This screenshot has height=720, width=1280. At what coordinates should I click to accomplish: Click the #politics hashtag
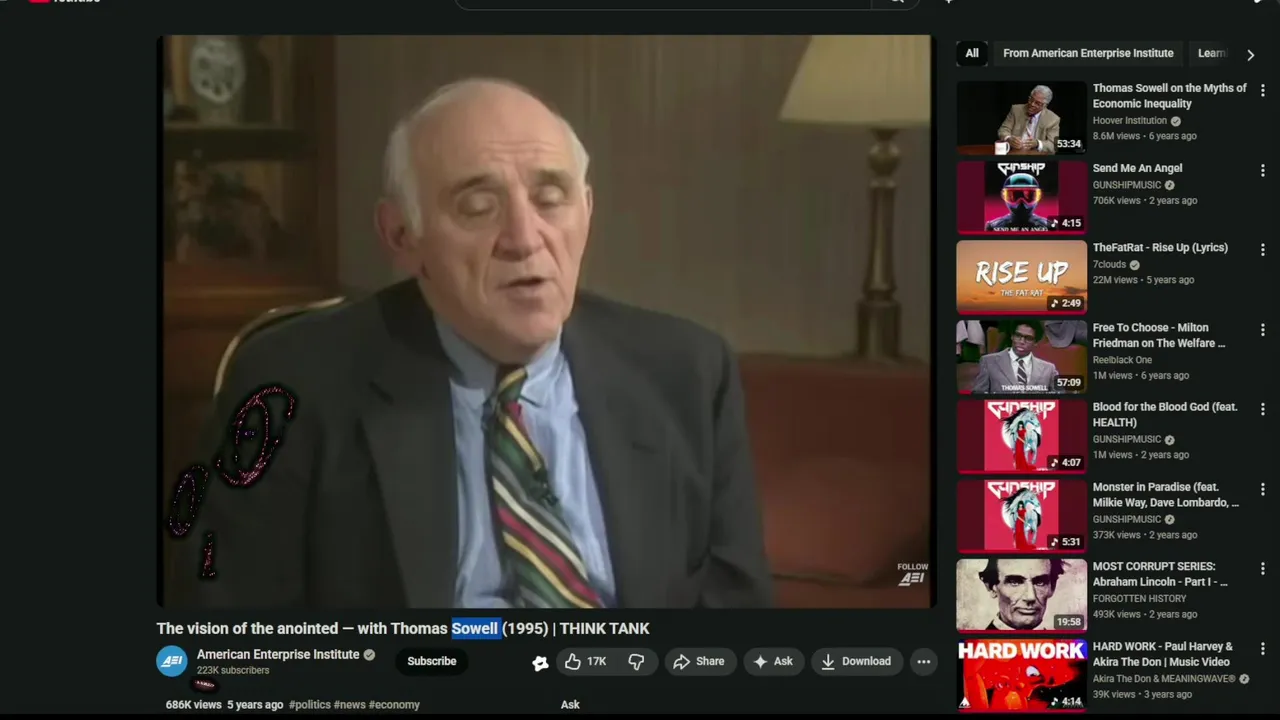[x=309, y=705]
